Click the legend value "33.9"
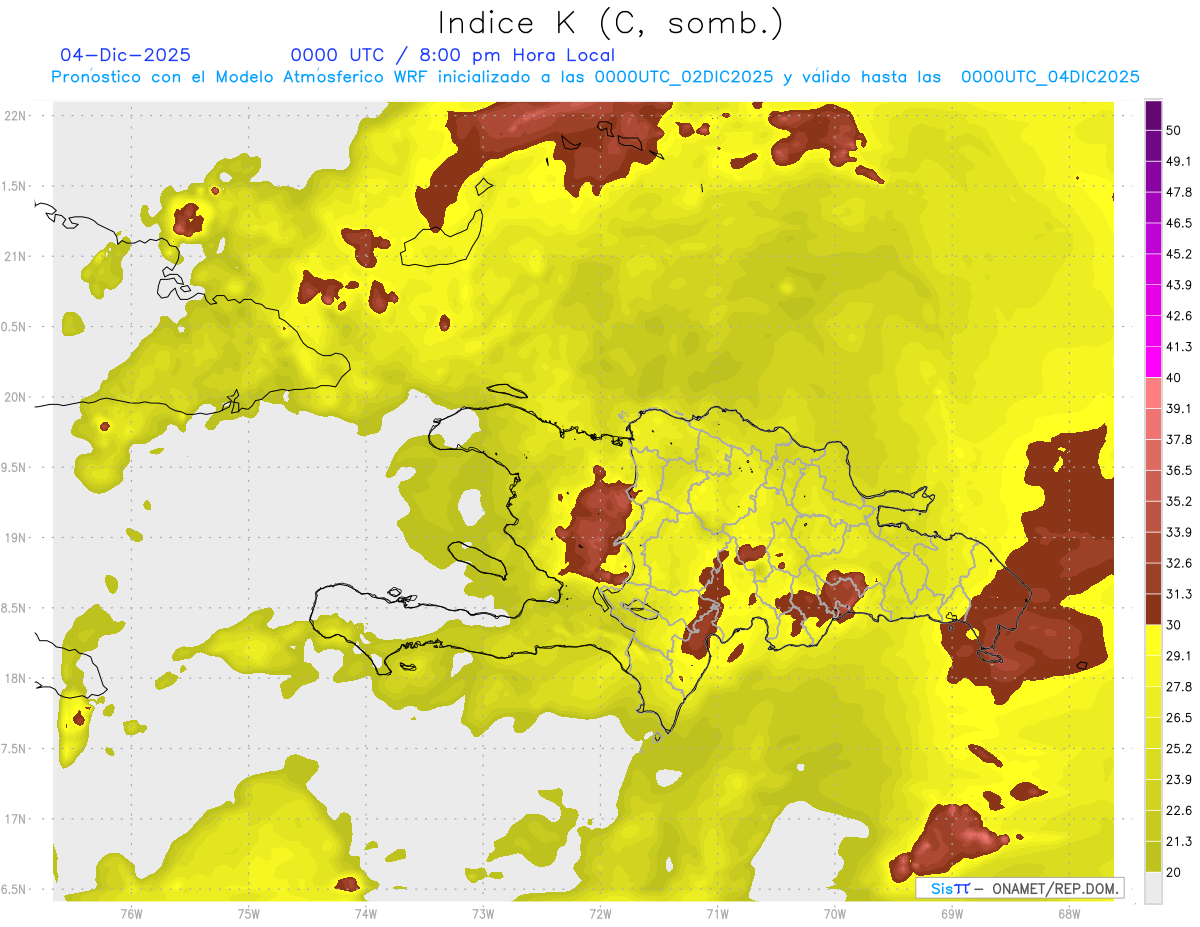The width and height of the screenshot is (1200, 927). point(1179,532)
